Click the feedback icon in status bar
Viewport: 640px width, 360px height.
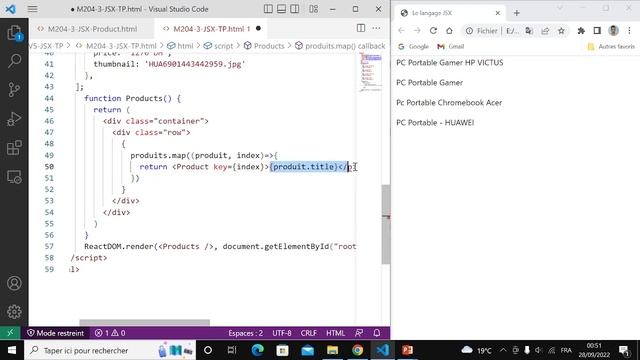point(359,333)
